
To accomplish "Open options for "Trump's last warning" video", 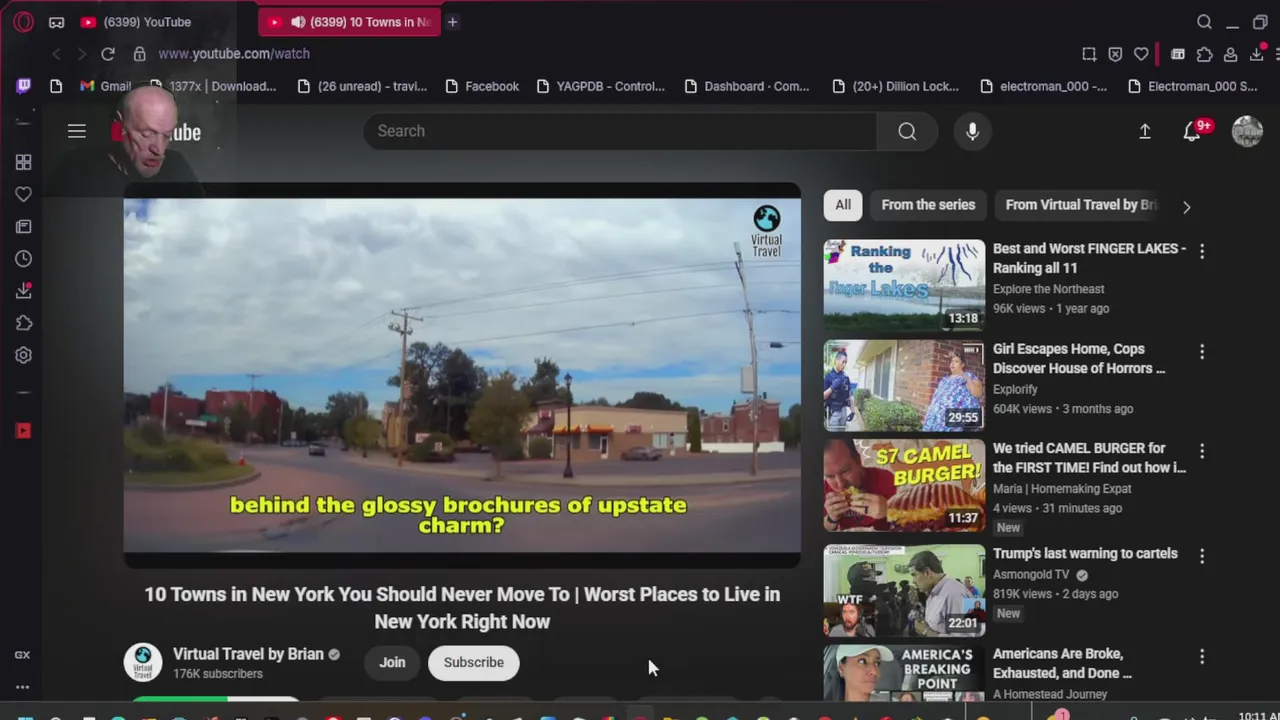I will [1202, 556].
